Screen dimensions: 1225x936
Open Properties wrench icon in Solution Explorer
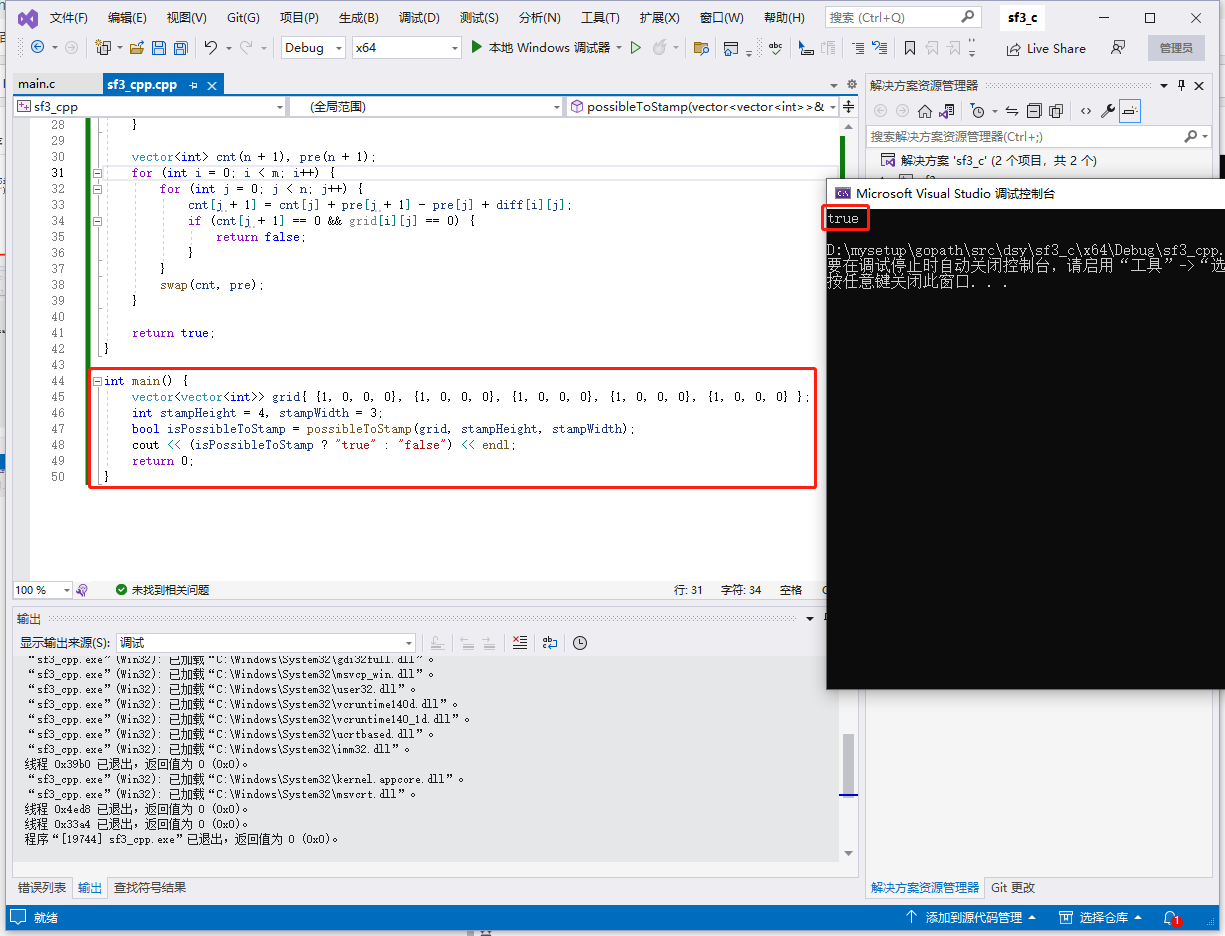(1108, 111)
